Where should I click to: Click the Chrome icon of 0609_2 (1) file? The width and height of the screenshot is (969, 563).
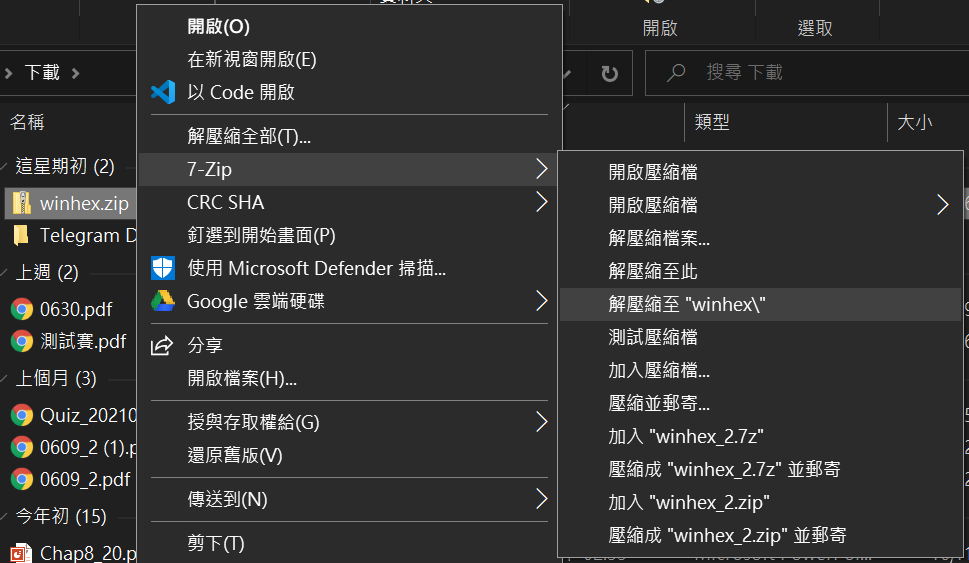(22, 447)
